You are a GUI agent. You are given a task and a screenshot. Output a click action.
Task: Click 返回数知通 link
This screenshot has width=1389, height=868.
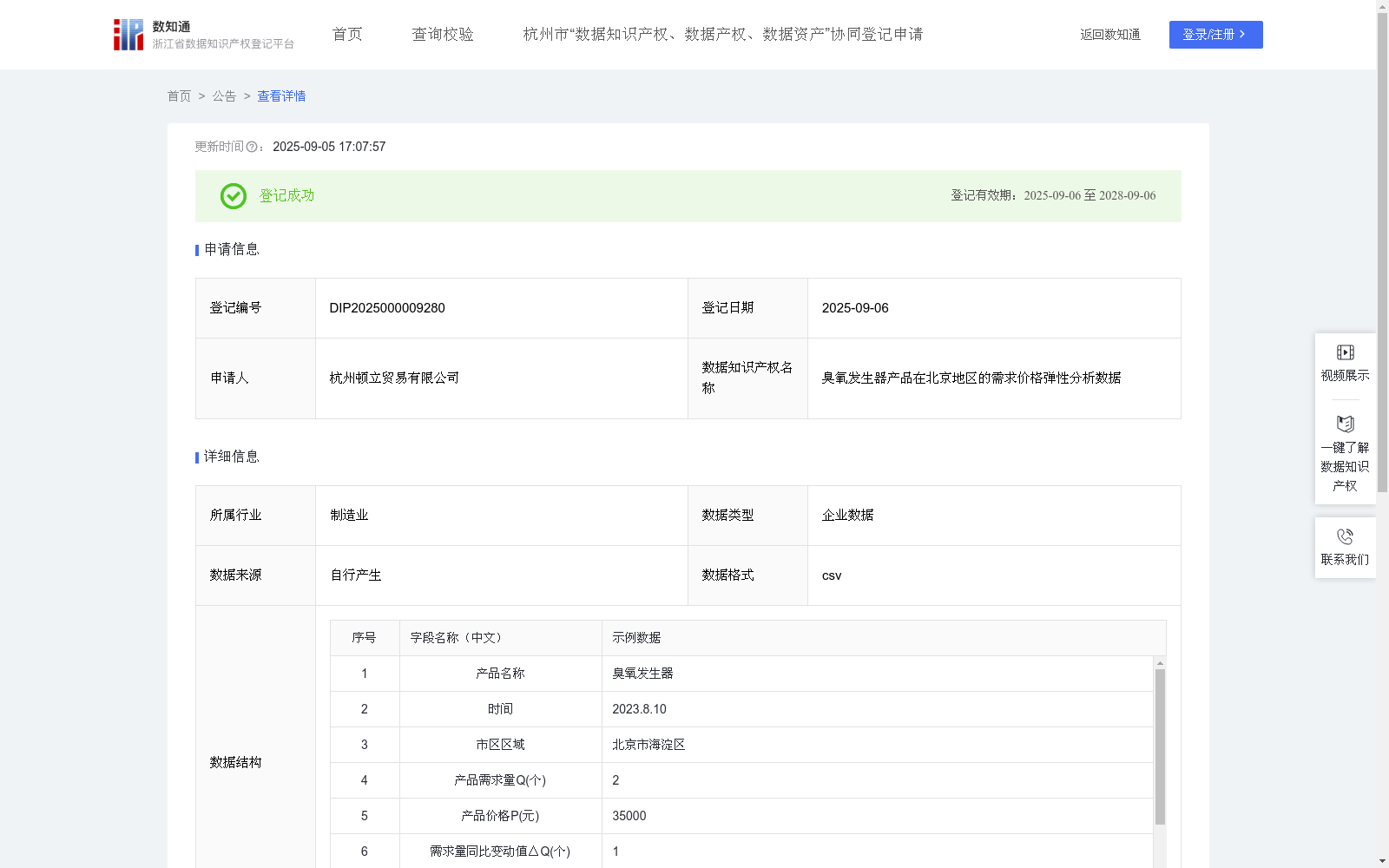point(1110,35)
